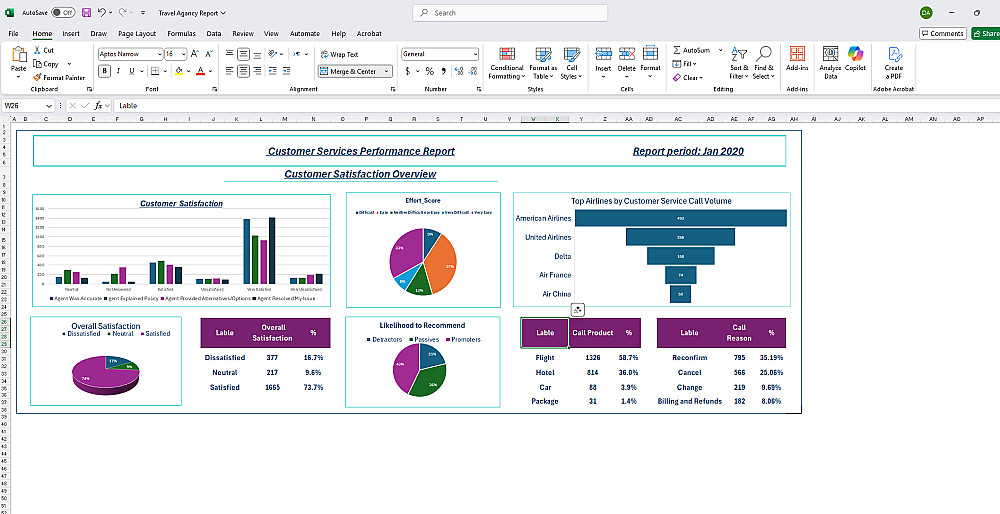Viewport: 1000px width, 514px height.
Task: Click the Format cells icon
Action: tap(651, 54)
